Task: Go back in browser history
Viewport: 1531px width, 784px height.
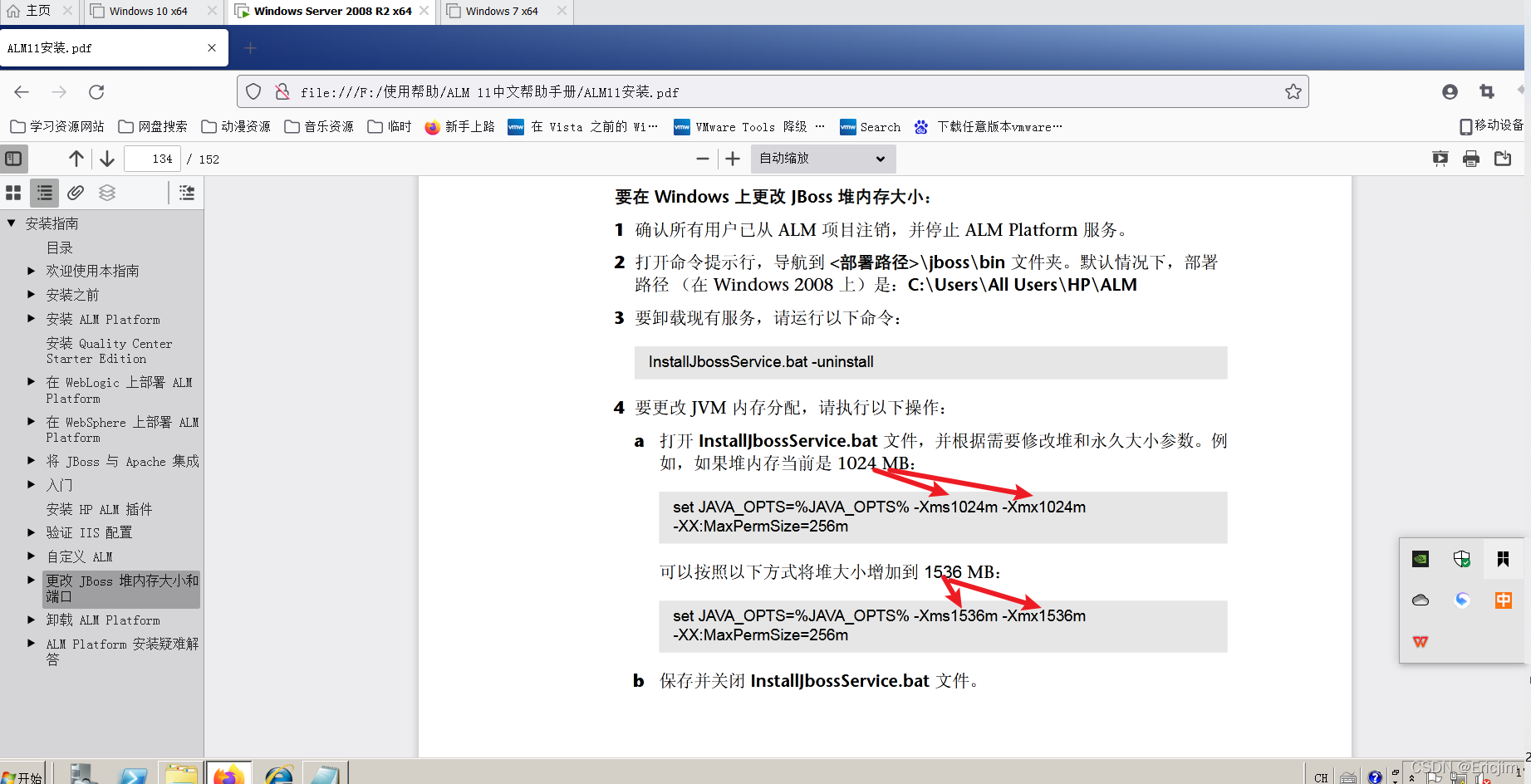Action: click(x=22, y=91)
